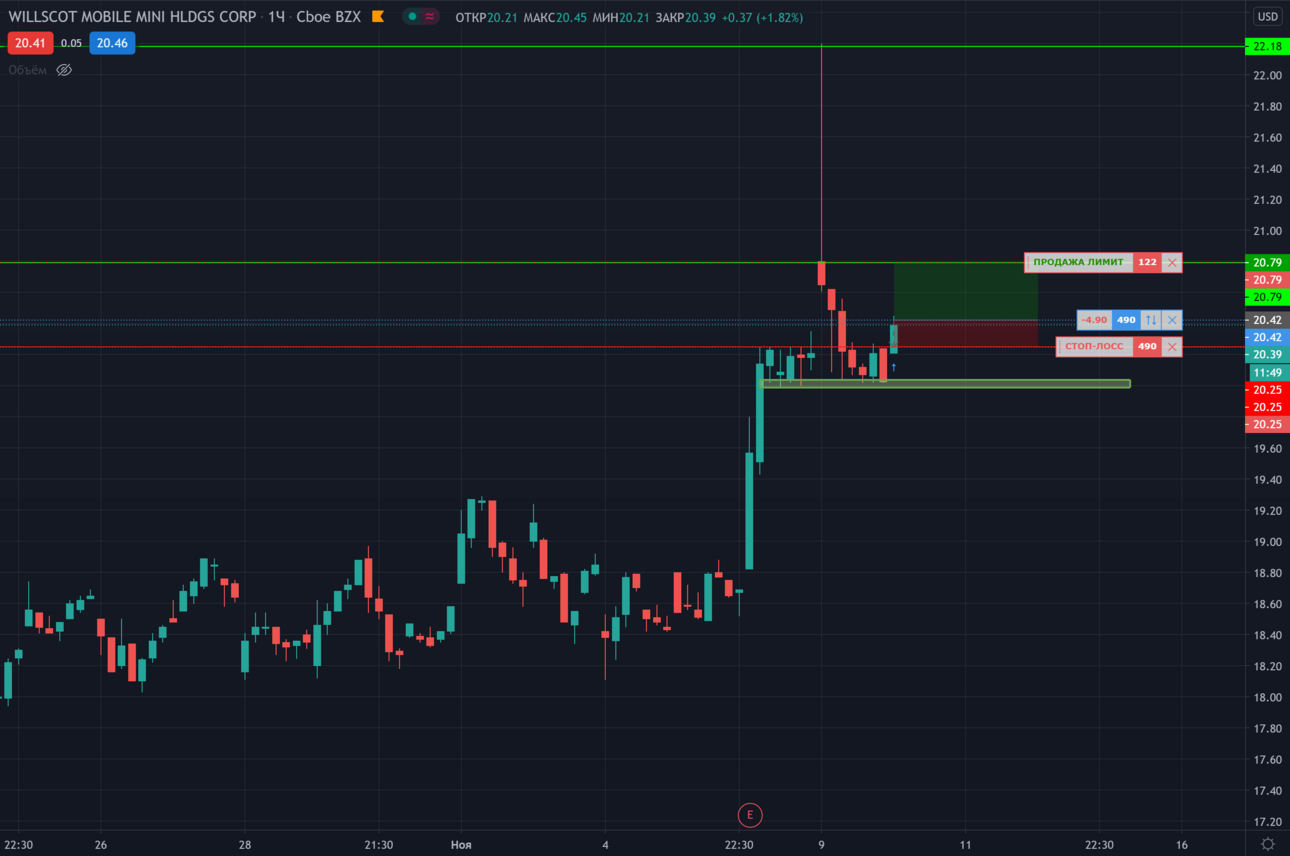This screenshot has height=856, width=1290.
Task: Click the Cboe BZX exchange label
Action: tap(328, 17)
